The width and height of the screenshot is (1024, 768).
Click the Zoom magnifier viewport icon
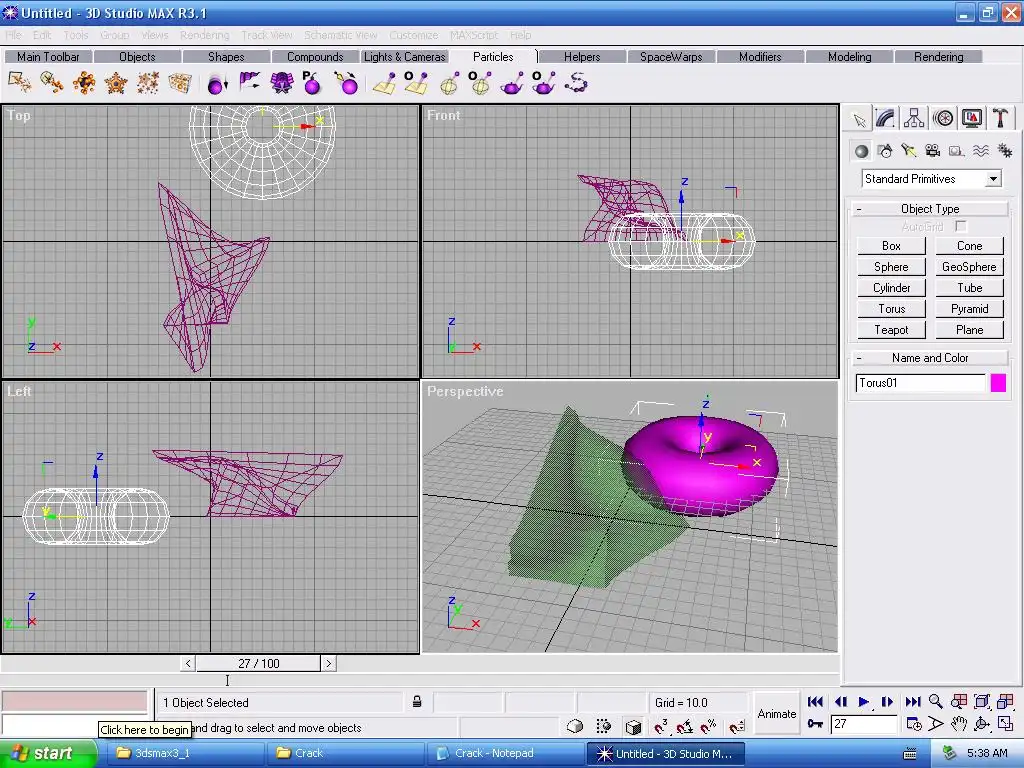[x=936, y=701]
